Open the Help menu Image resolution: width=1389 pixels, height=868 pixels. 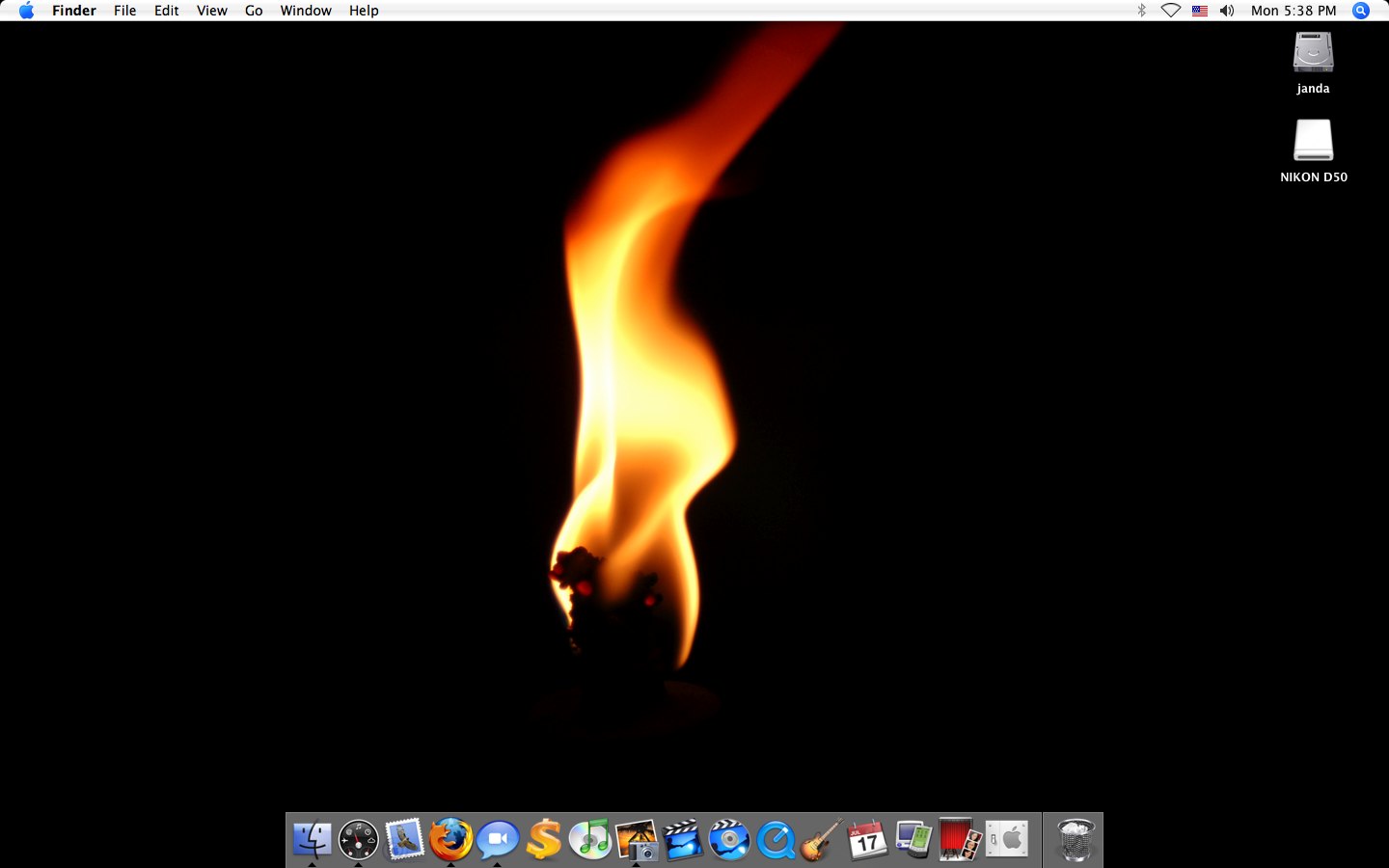click(364, 11)
